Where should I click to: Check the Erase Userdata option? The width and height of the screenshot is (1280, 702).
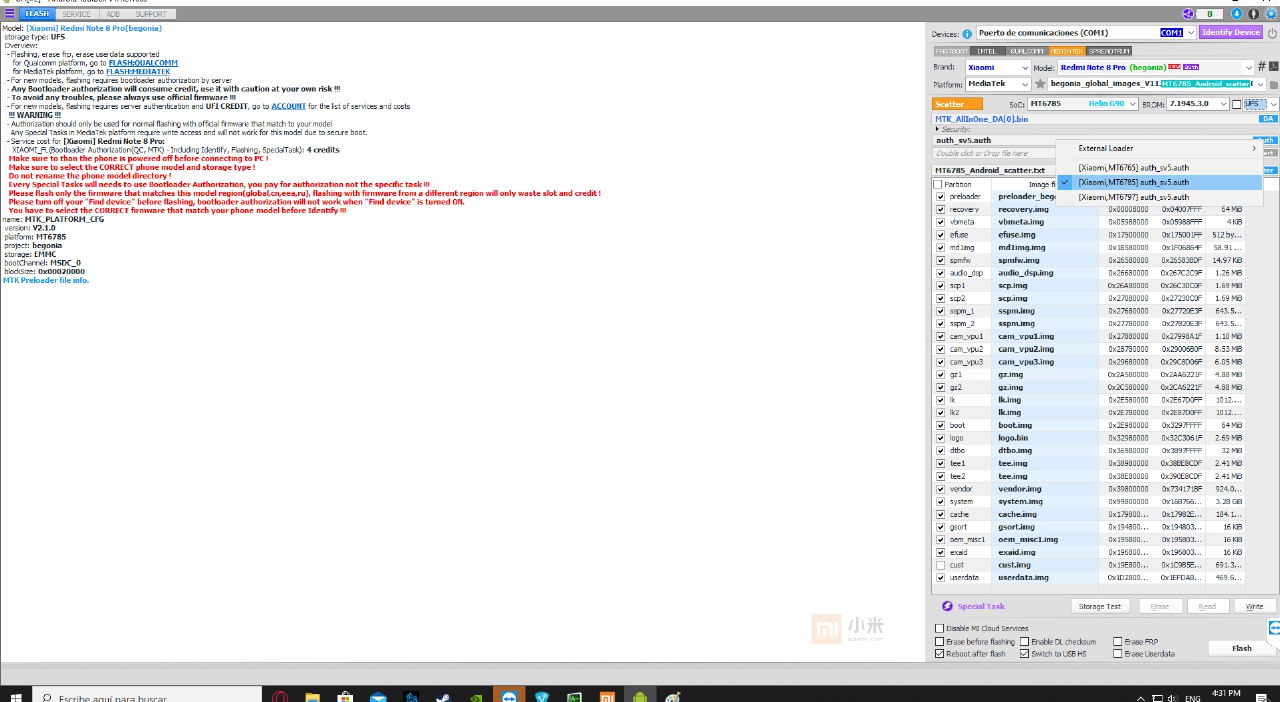pyautogui.click(x=1118, y=654)
